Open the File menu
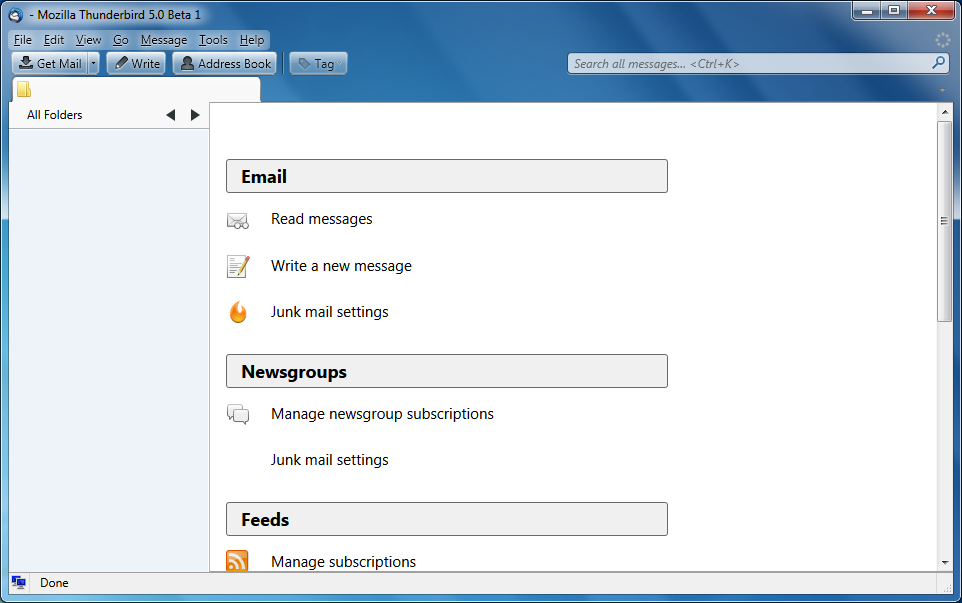Image resolution: width=962 pixels, height=603 pixels. click(23, 40)
